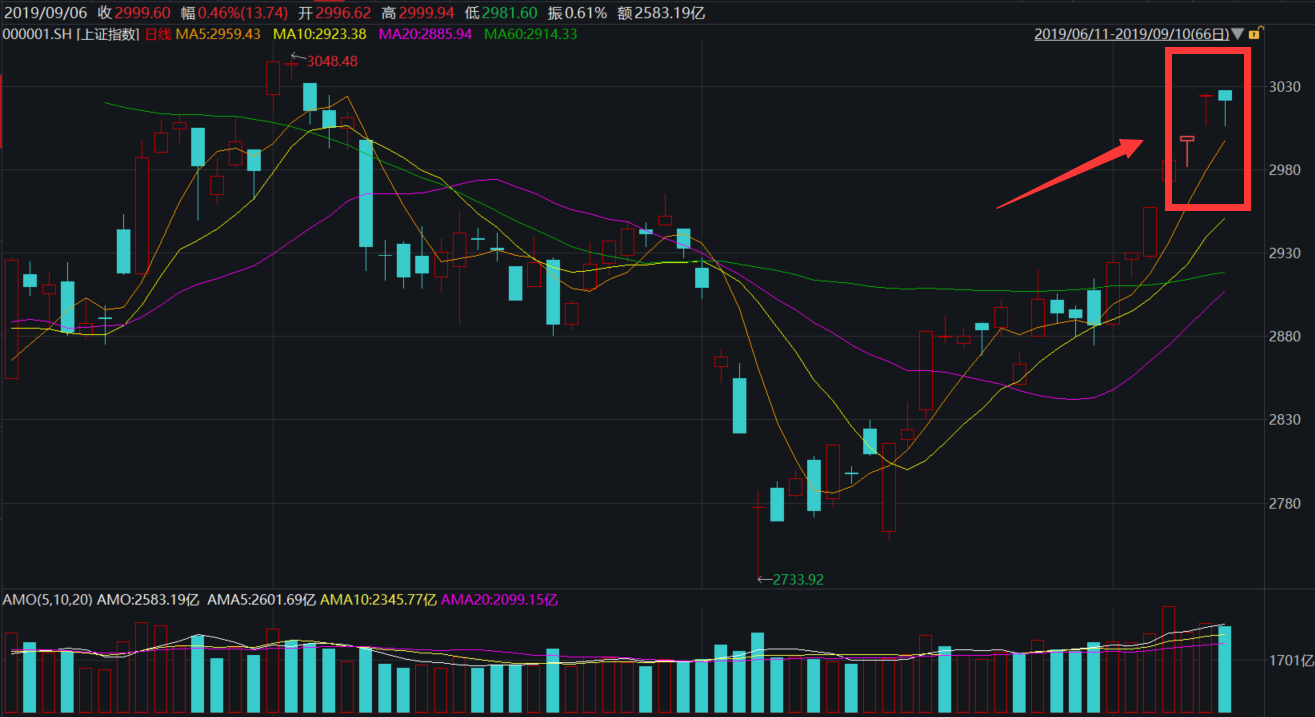Click the 3030 price axis label
Image resolution: width=1315 pixels, height=717 pixels.
[1285, 87]
